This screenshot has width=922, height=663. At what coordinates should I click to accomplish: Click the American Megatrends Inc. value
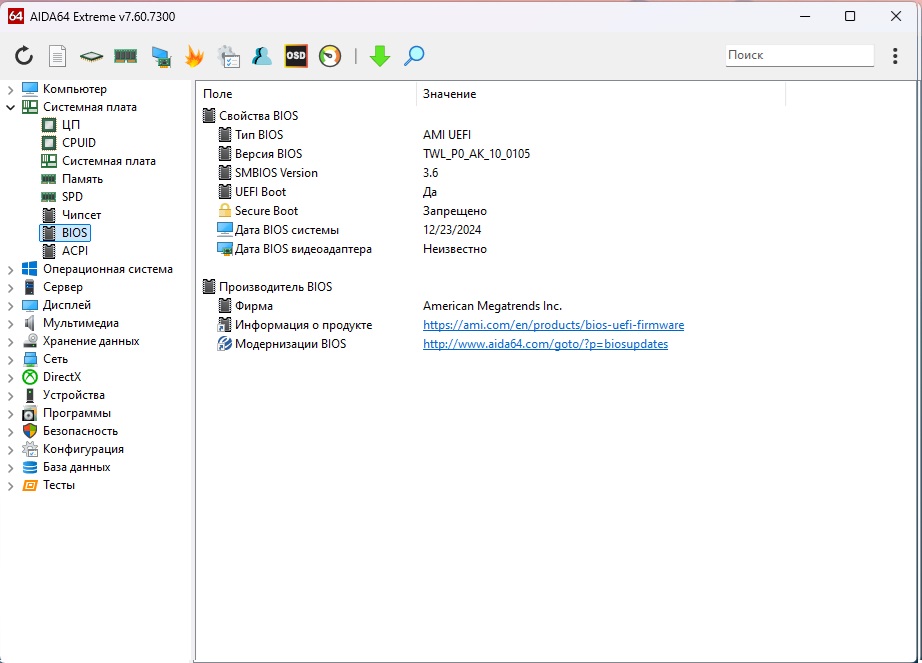492,306
